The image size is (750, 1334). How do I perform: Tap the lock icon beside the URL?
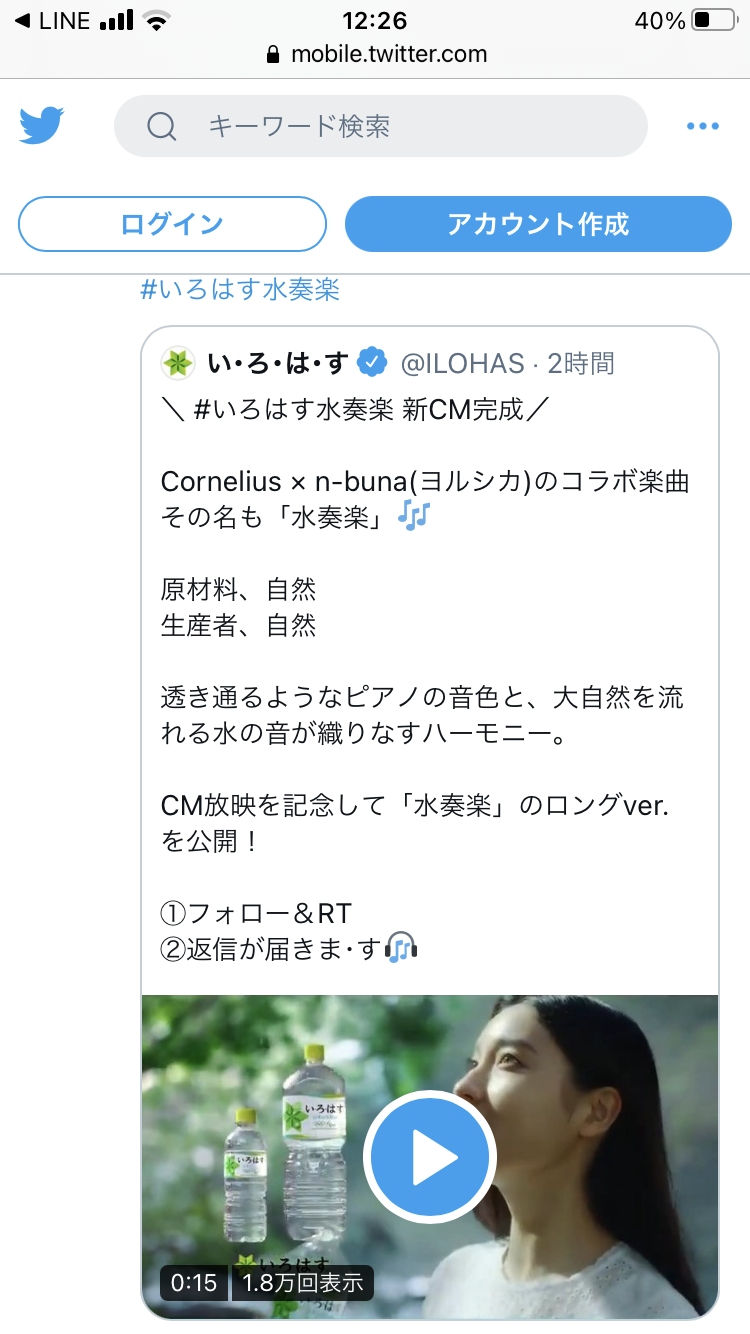point(273,55)
